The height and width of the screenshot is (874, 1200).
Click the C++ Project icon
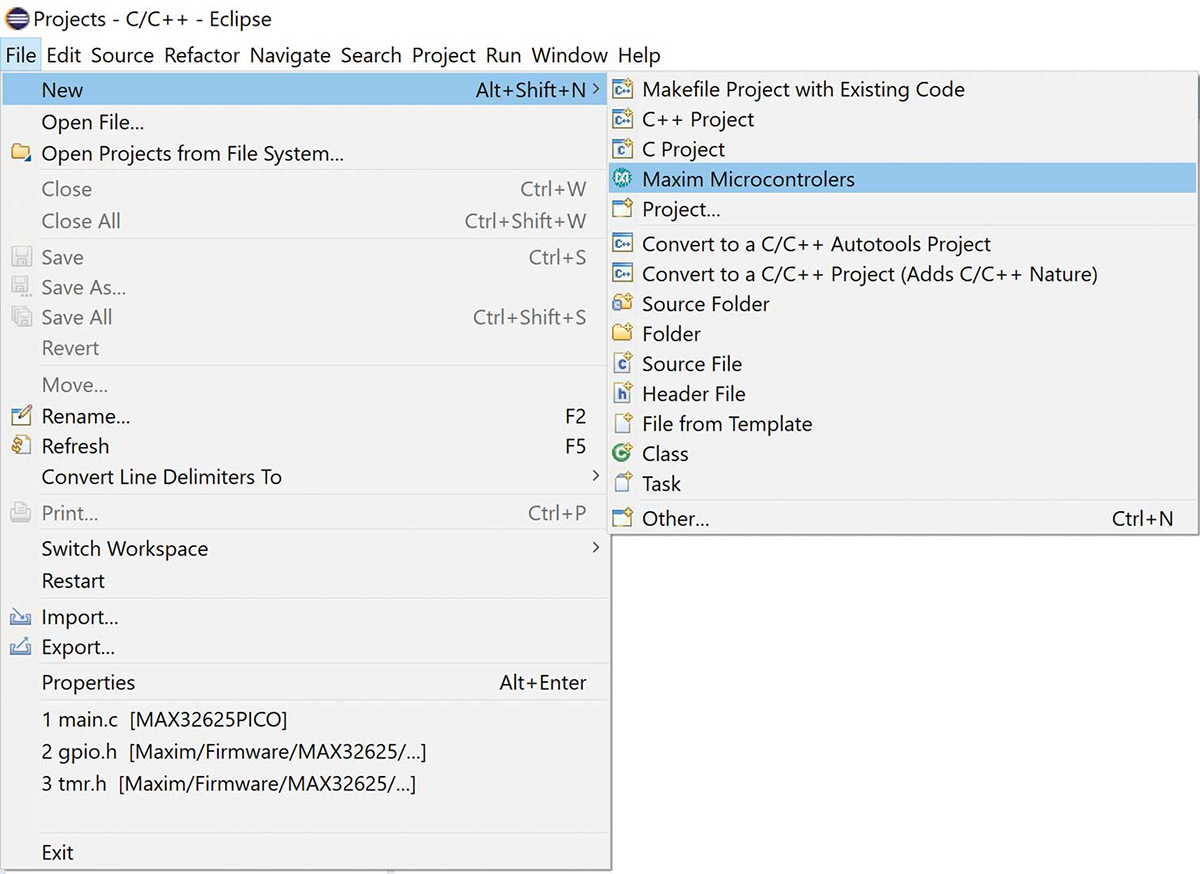click(623, 119)
